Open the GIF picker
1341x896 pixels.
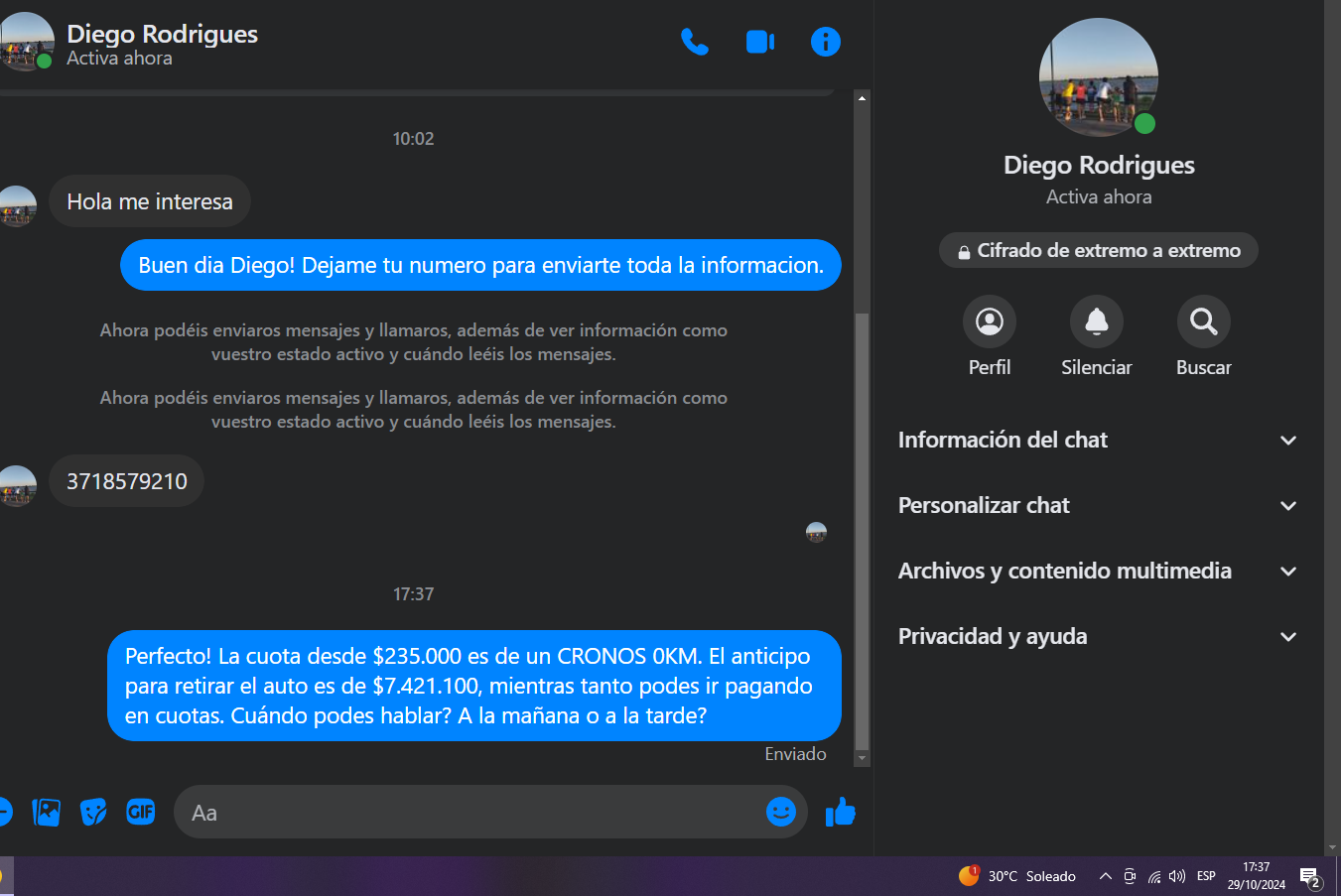(141, 813)
